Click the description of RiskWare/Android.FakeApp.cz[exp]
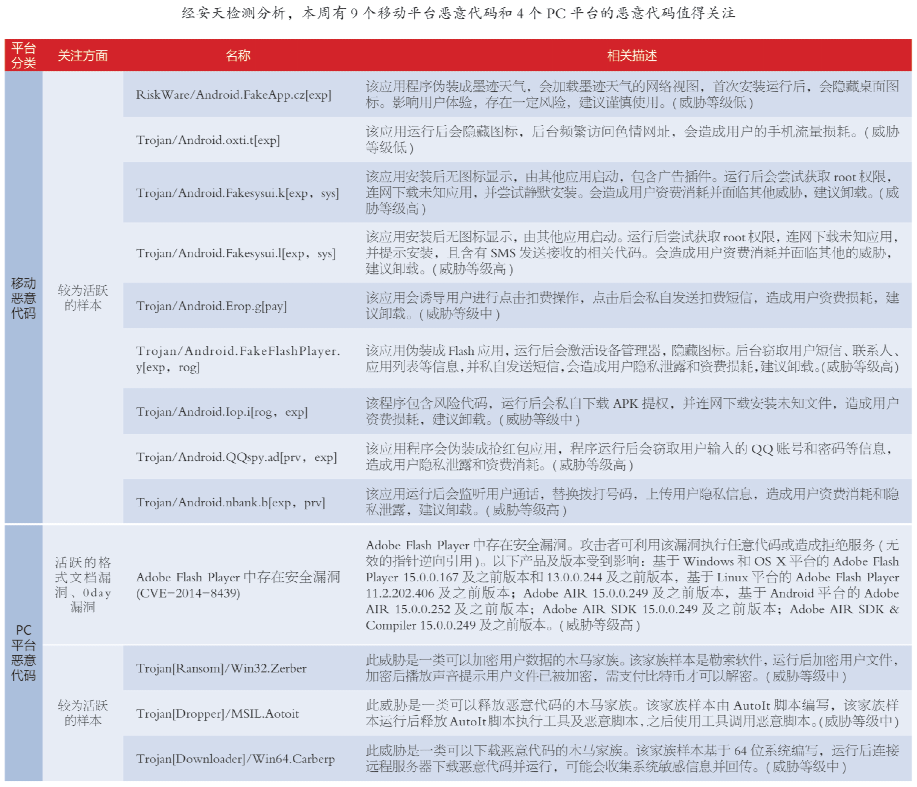Screen dimensions: 917x787 pos(632,95)
